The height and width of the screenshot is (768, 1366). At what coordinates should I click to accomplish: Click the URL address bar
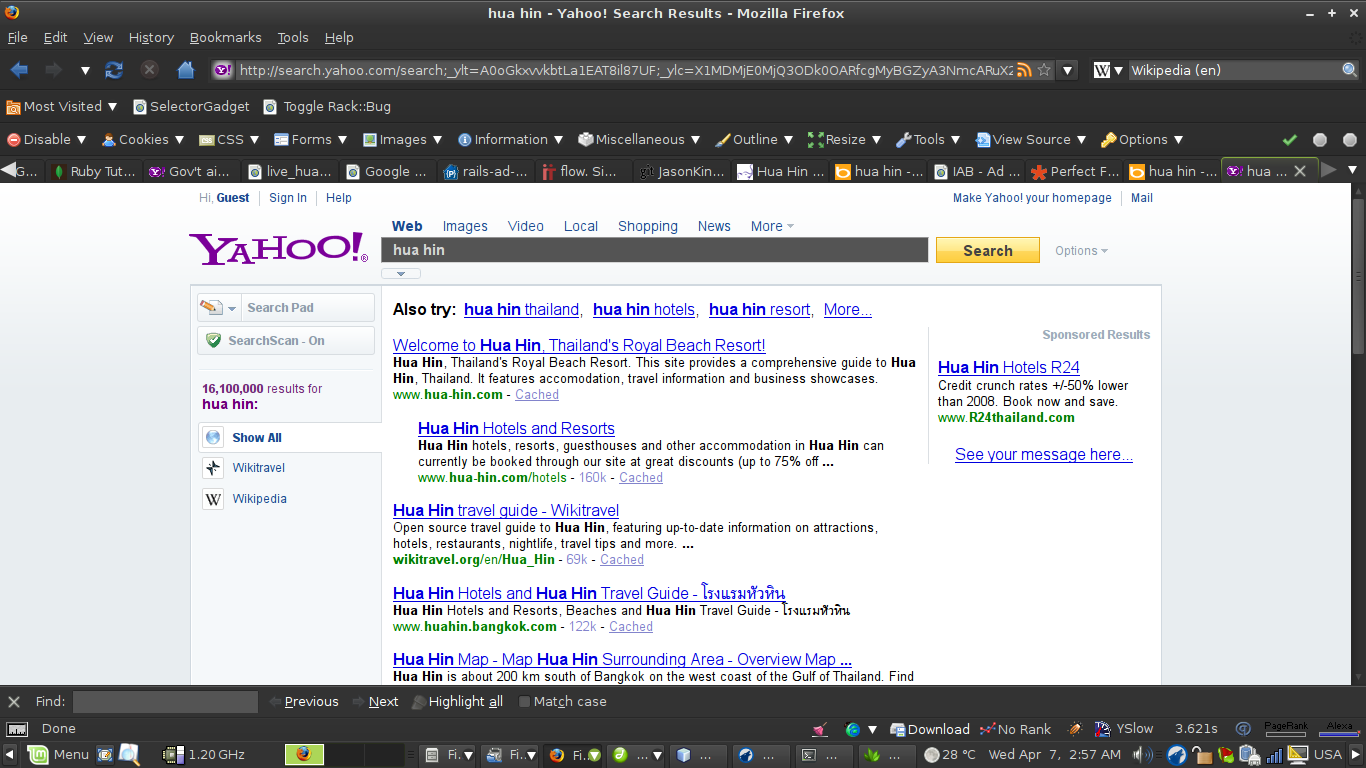coord(625,70)
